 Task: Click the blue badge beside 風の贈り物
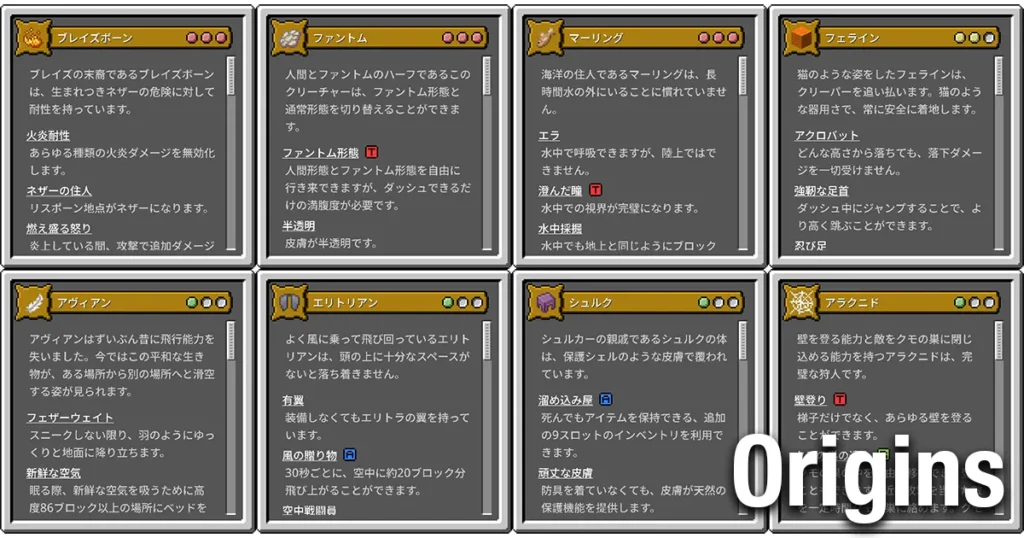coord(349,454)
